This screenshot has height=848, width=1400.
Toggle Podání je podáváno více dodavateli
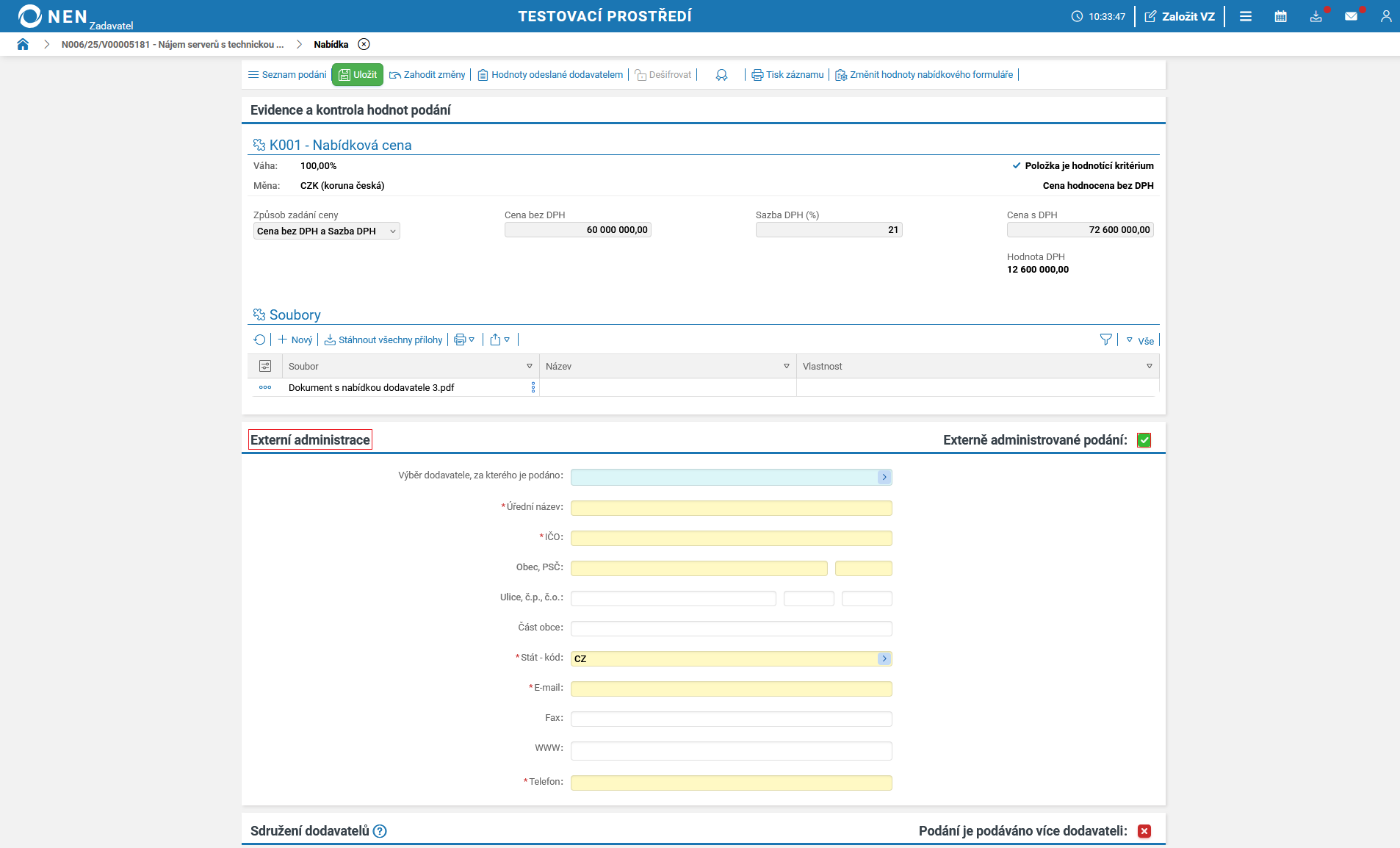tap(1144, 831)
